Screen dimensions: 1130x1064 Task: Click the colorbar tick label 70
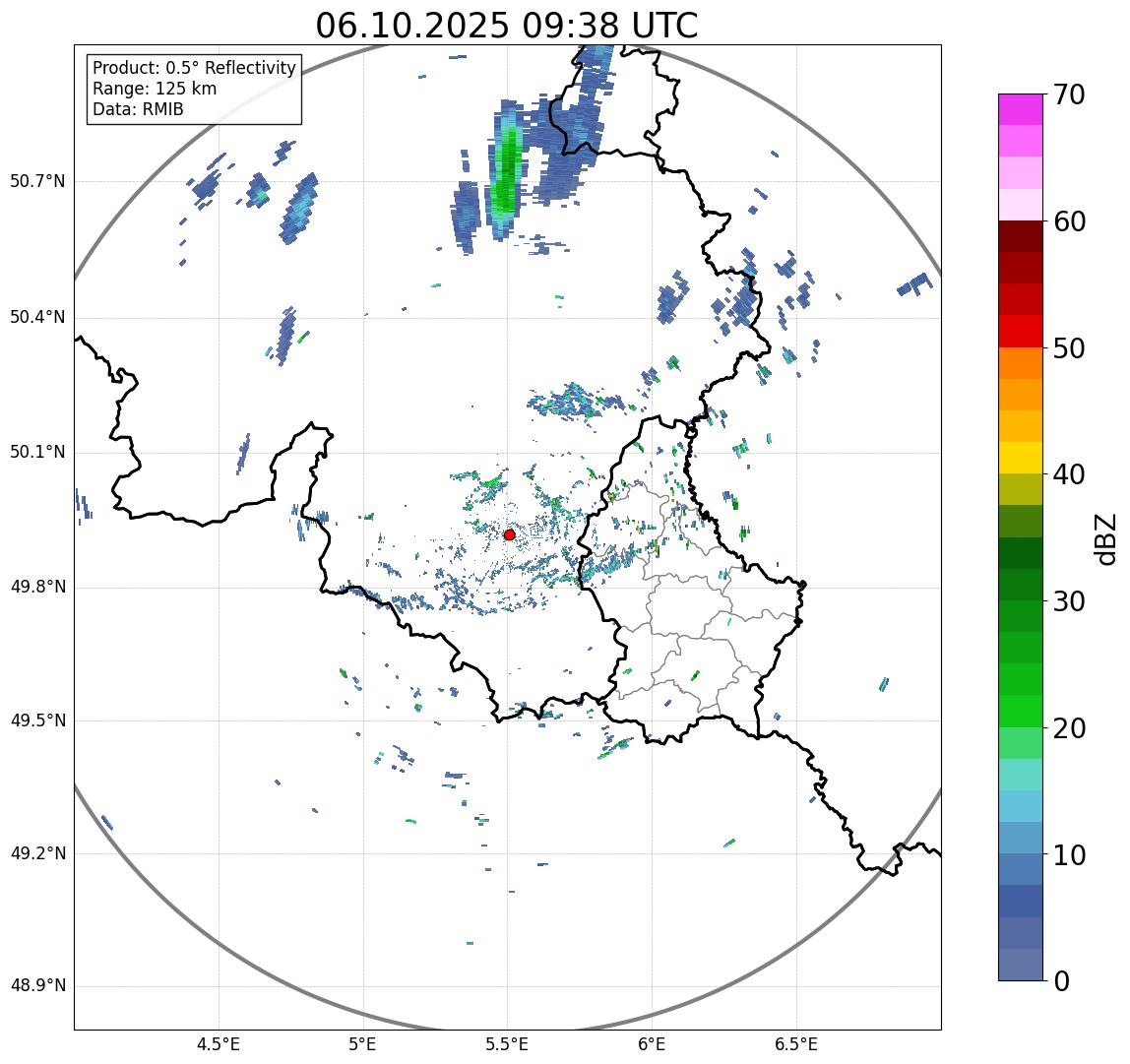click(1069, 94)
